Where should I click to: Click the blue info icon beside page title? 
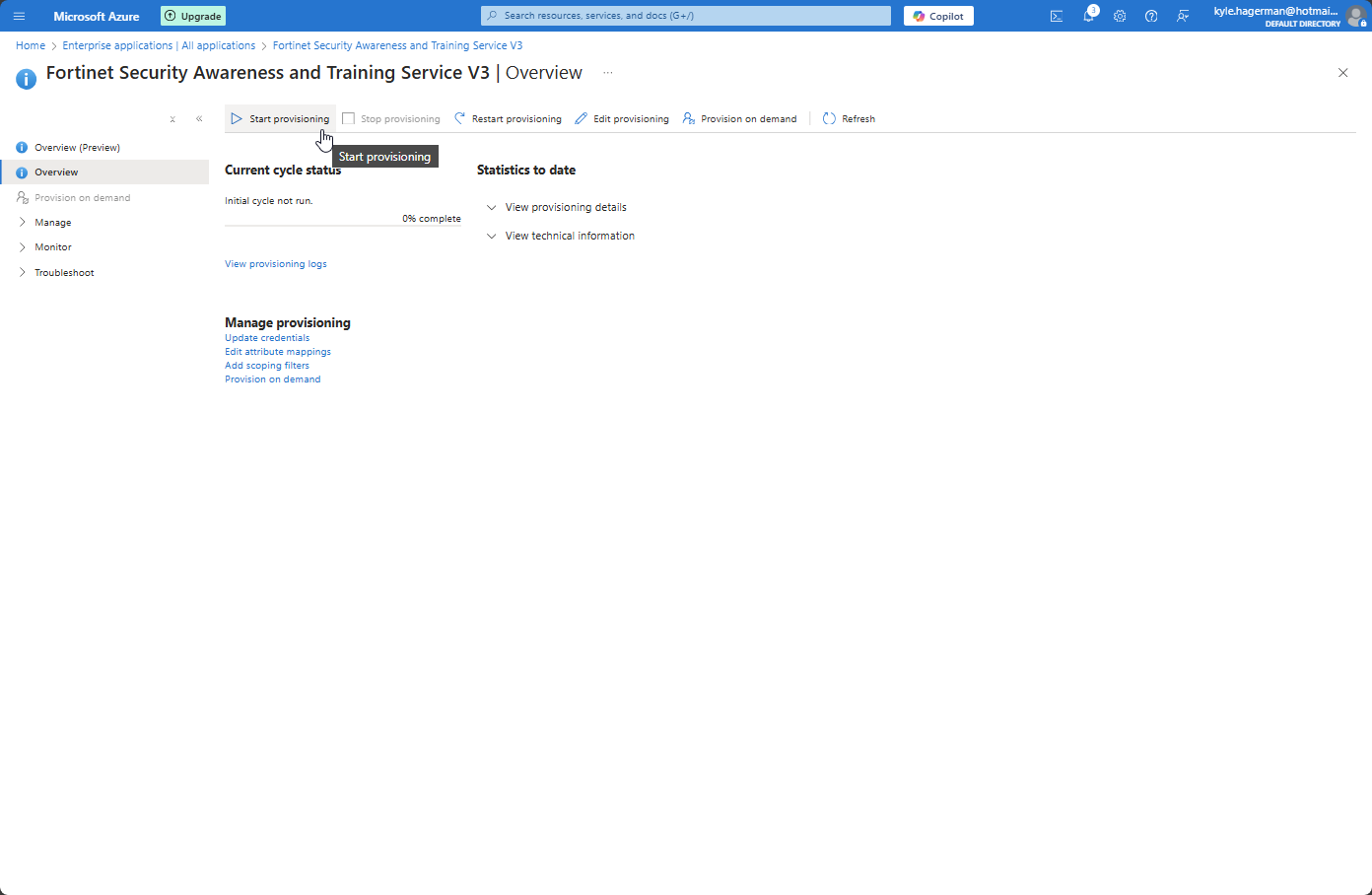27,78
